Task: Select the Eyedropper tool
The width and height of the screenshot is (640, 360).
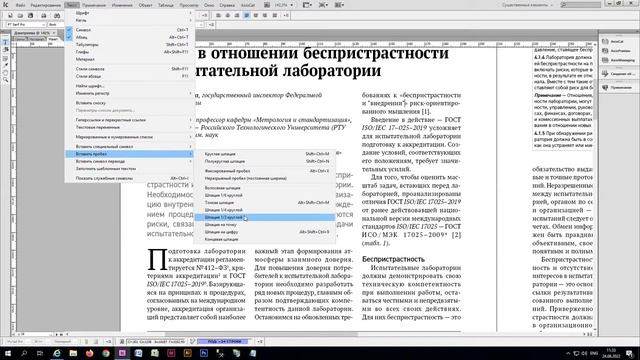Action: tap(5, 65)
